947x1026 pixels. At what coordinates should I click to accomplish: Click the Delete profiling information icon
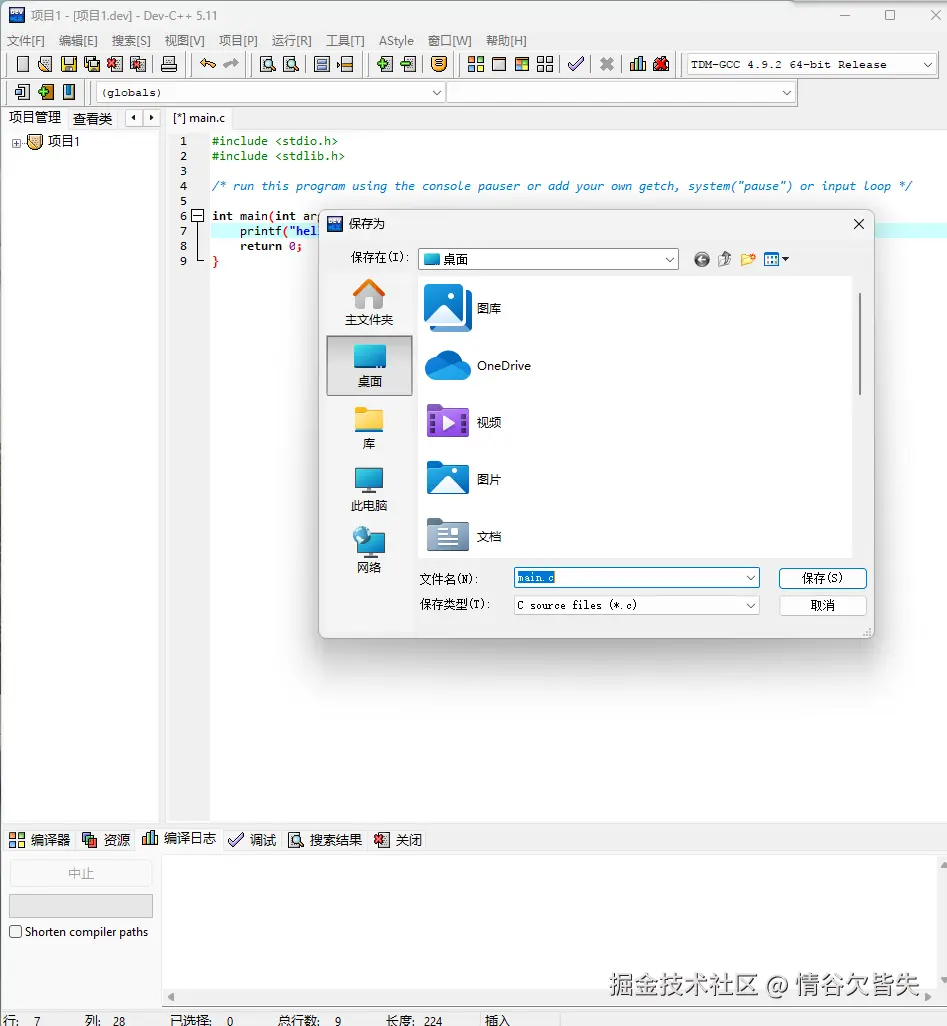(661, 64)
